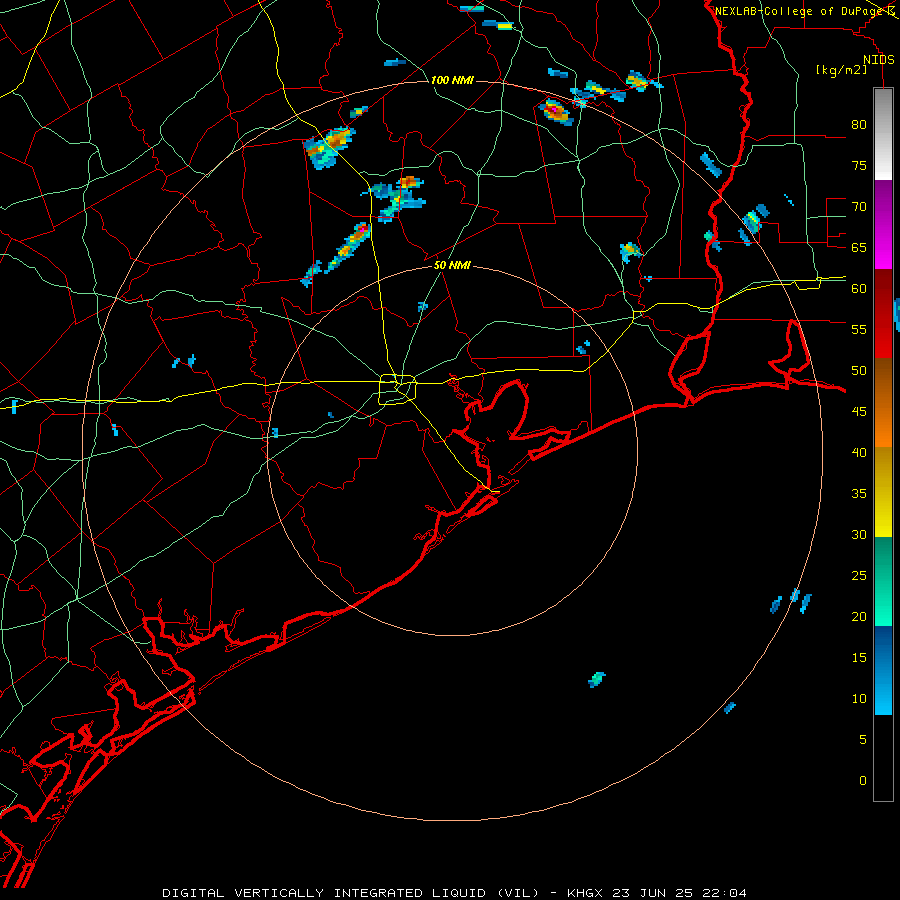Click the 20 value on the scale
900x900 pixels.
(x=859, y=616)
